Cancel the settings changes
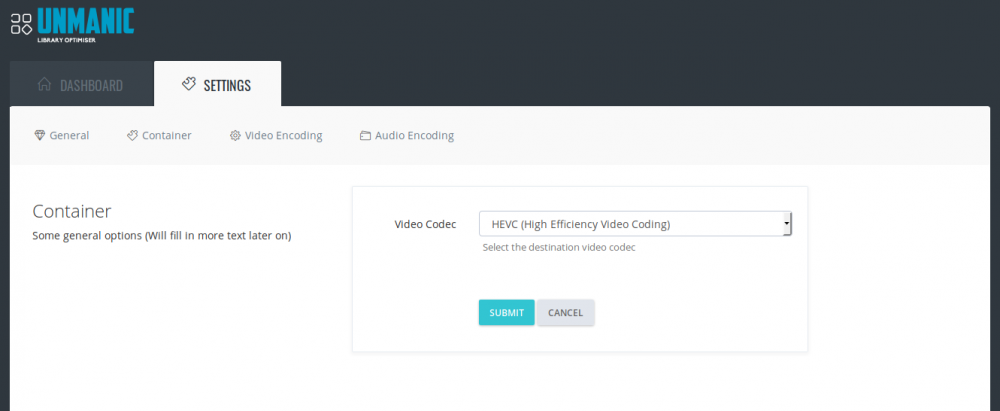 [x=566, y=313]
